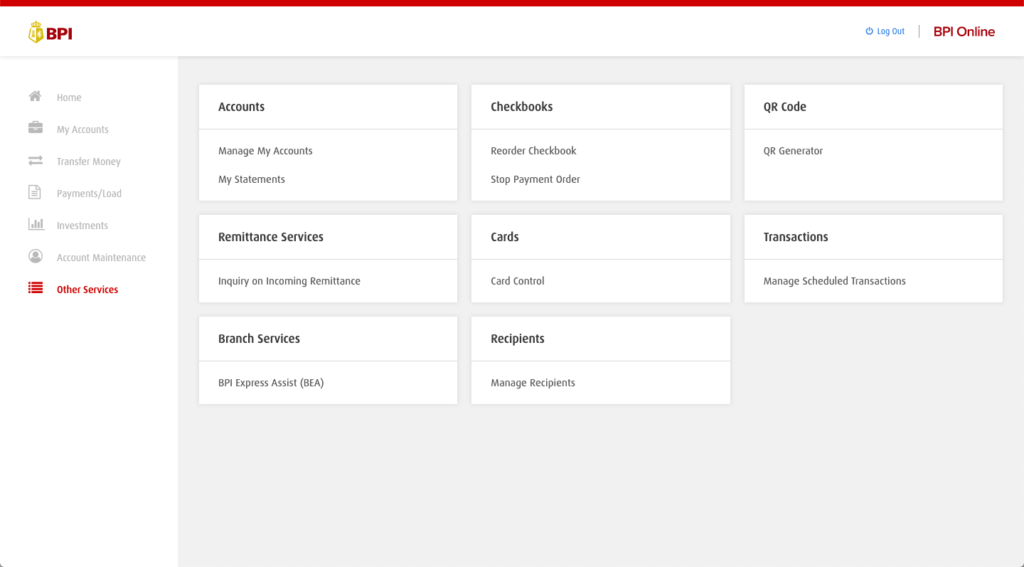1024x567 pixels.
Task: Click the BPI logo in the header
Action: click(x=50, y=33)
